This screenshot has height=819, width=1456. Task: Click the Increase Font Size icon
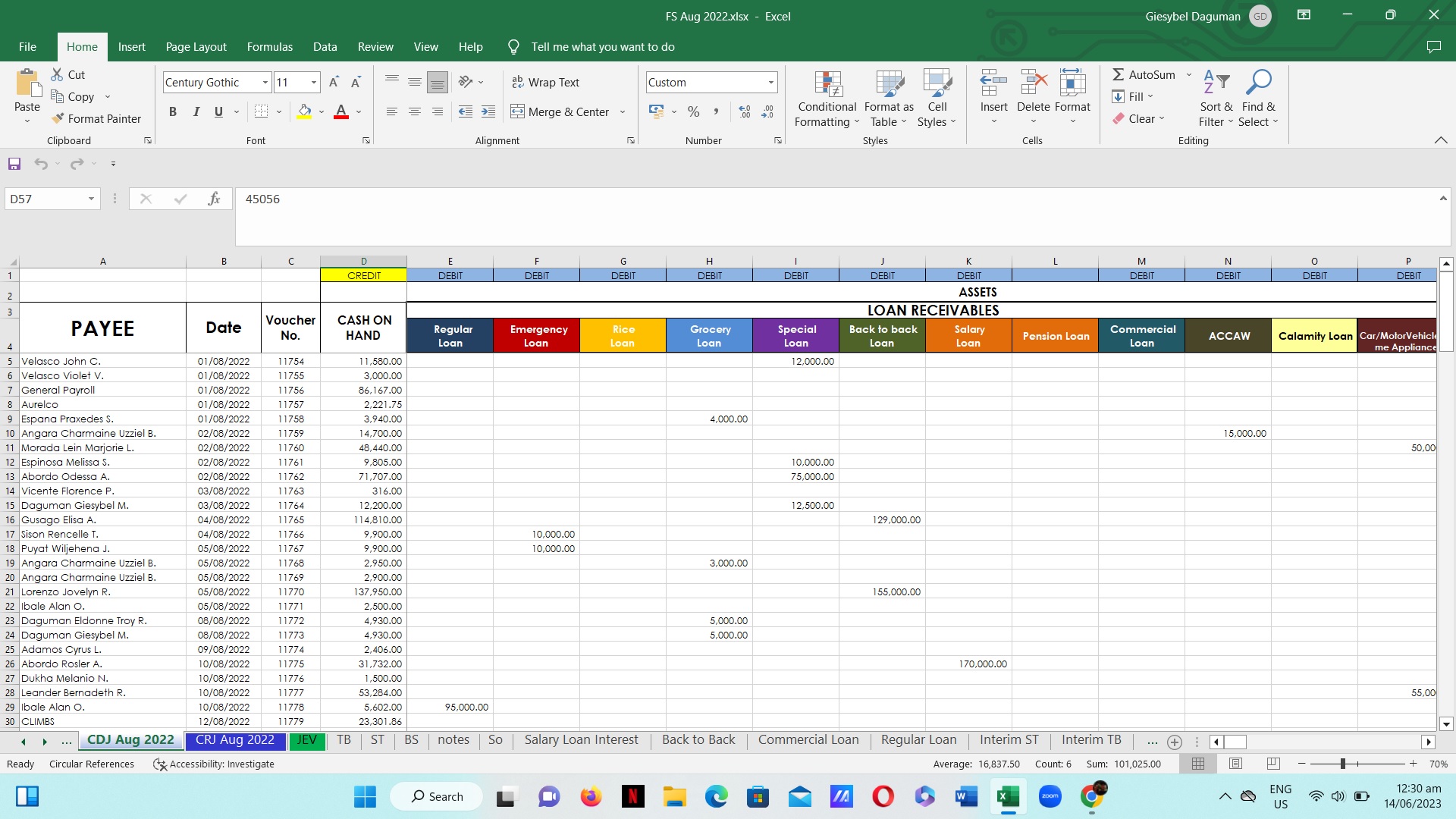coord(334,83)
